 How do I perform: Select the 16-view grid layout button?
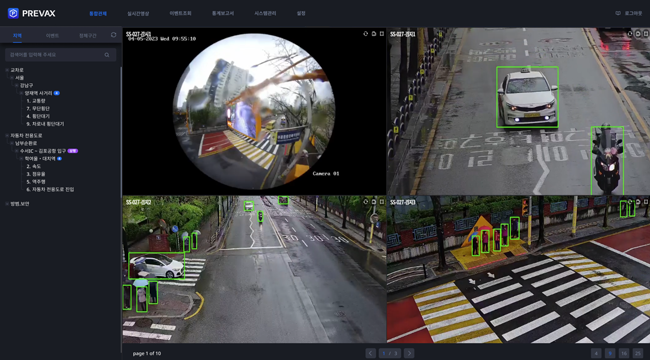click(623, 353)
